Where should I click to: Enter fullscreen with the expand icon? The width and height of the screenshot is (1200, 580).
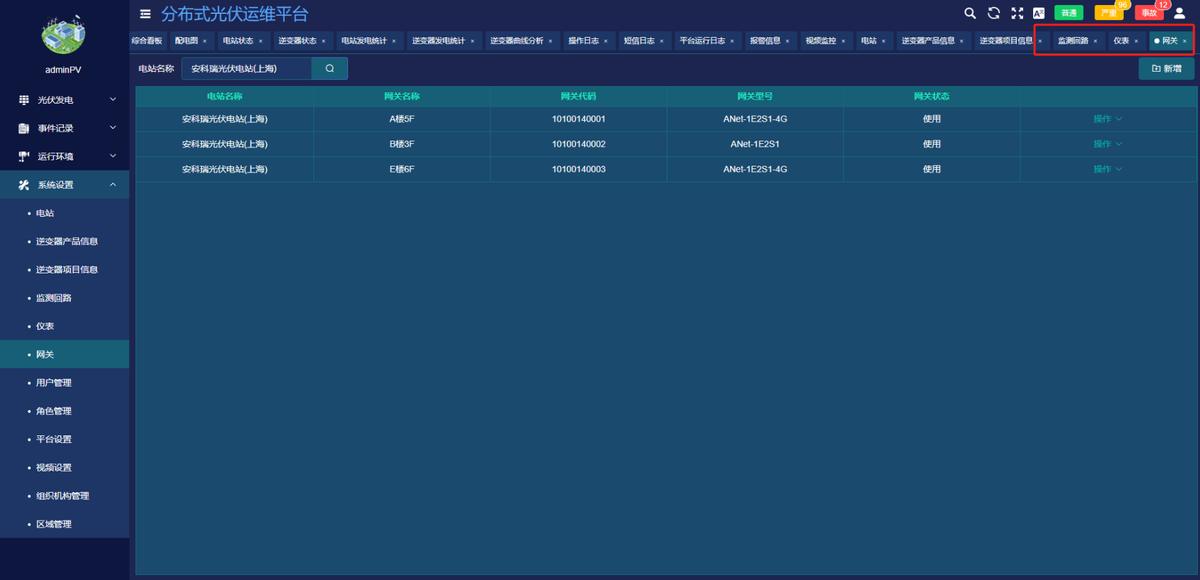[x=1017, y=13]
